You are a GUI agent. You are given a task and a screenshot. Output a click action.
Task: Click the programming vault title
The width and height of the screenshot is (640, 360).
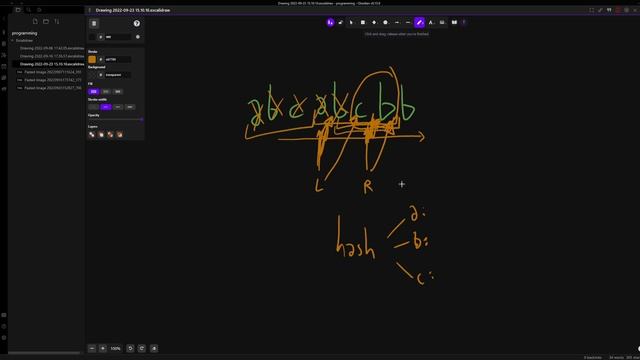coord(24,33)
